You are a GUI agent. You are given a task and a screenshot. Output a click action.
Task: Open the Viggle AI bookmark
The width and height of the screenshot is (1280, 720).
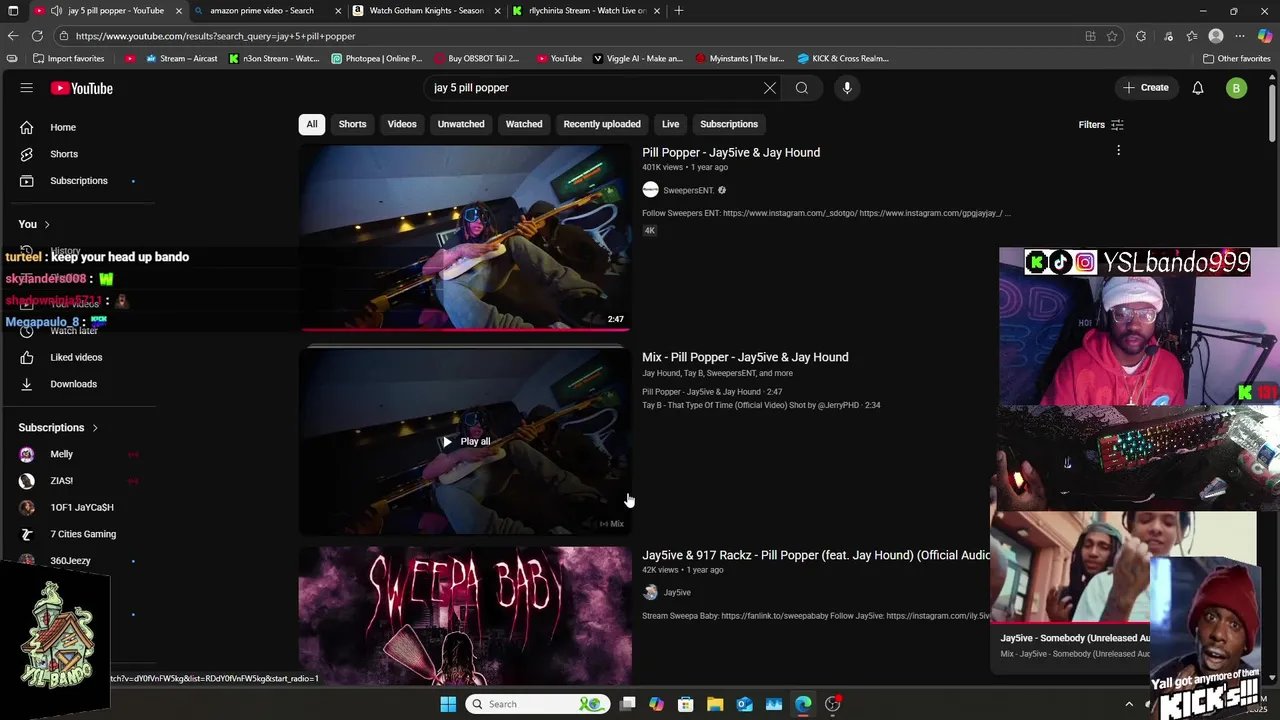point(638,59)
